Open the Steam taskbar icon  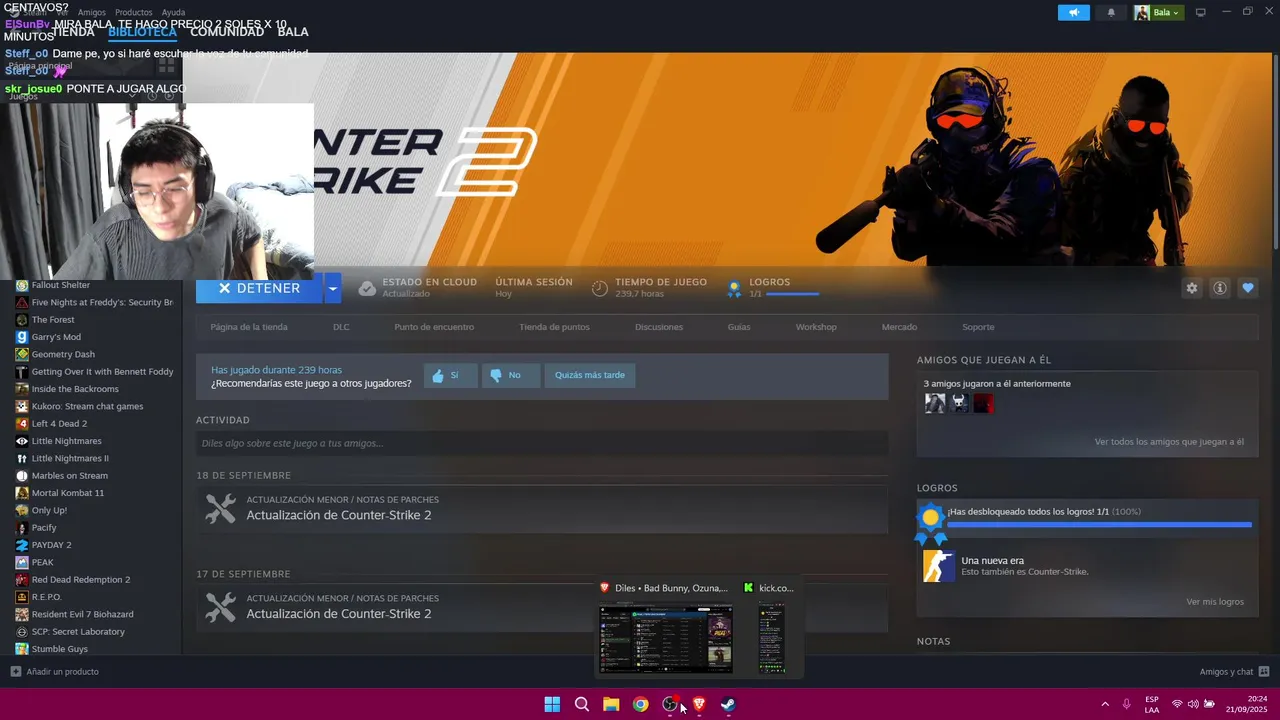728,704
